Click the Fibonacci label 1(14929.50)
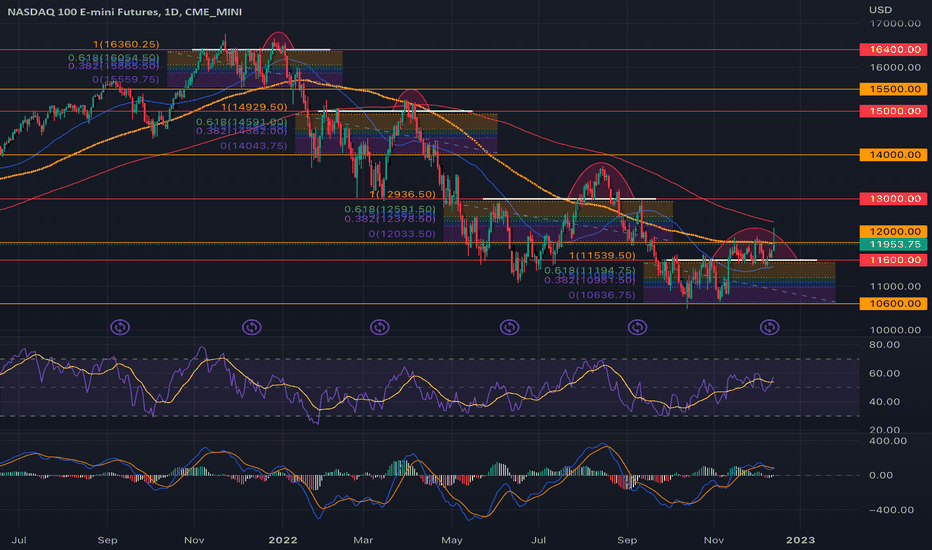Image resolution: width=932 pixels, height=550 pixels. tap(254, 107)
